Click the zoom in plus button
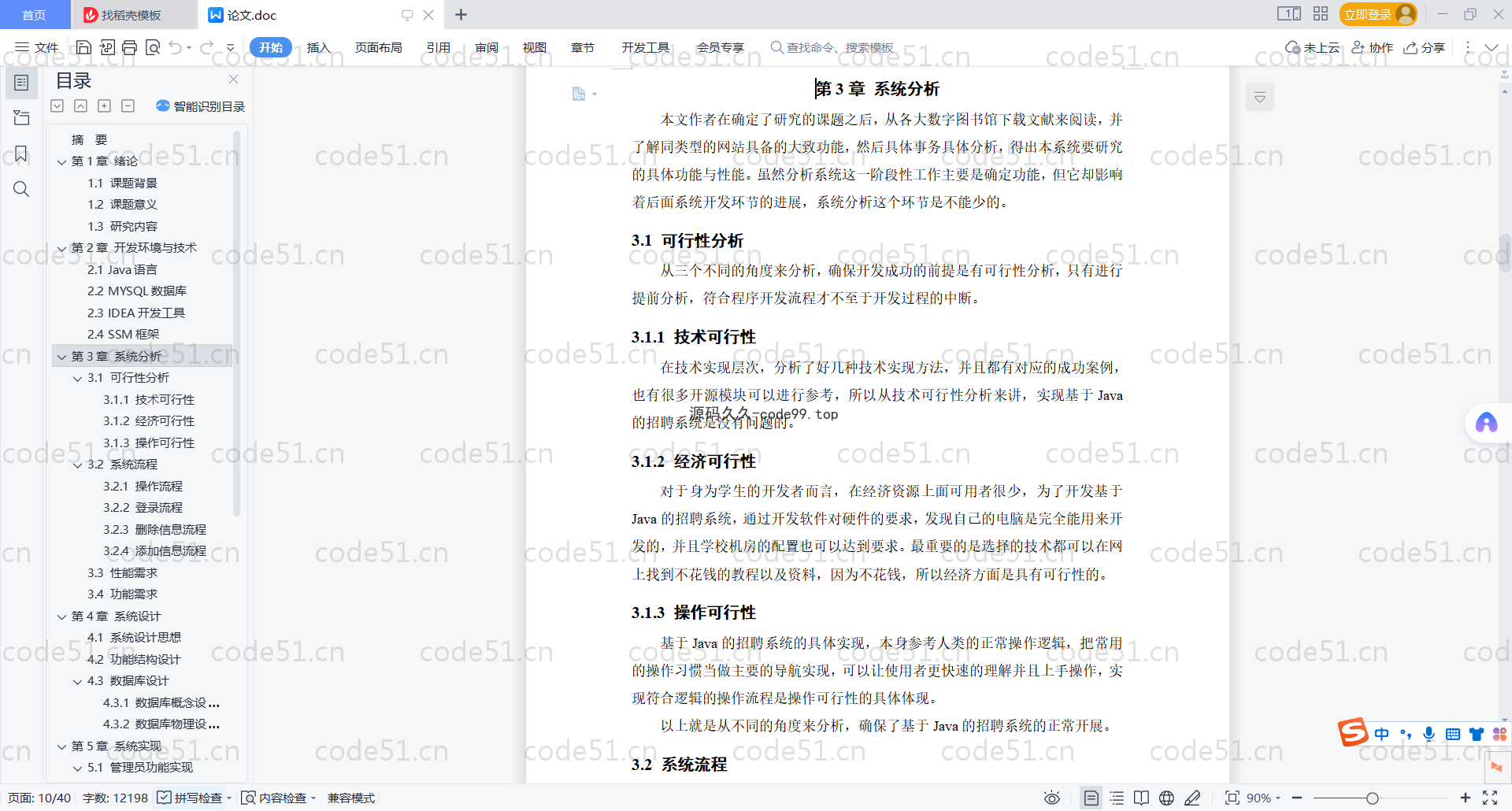The width and height of the screenshot is (1512, 811). pos(1465,798)
